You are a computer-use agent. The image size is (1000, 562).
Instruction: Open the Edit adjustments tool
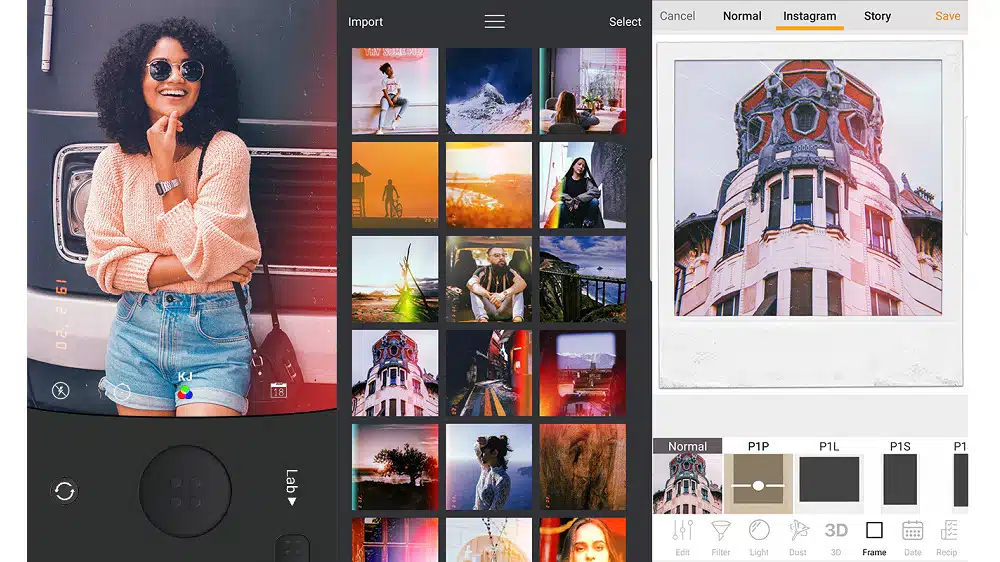point(682,534)
